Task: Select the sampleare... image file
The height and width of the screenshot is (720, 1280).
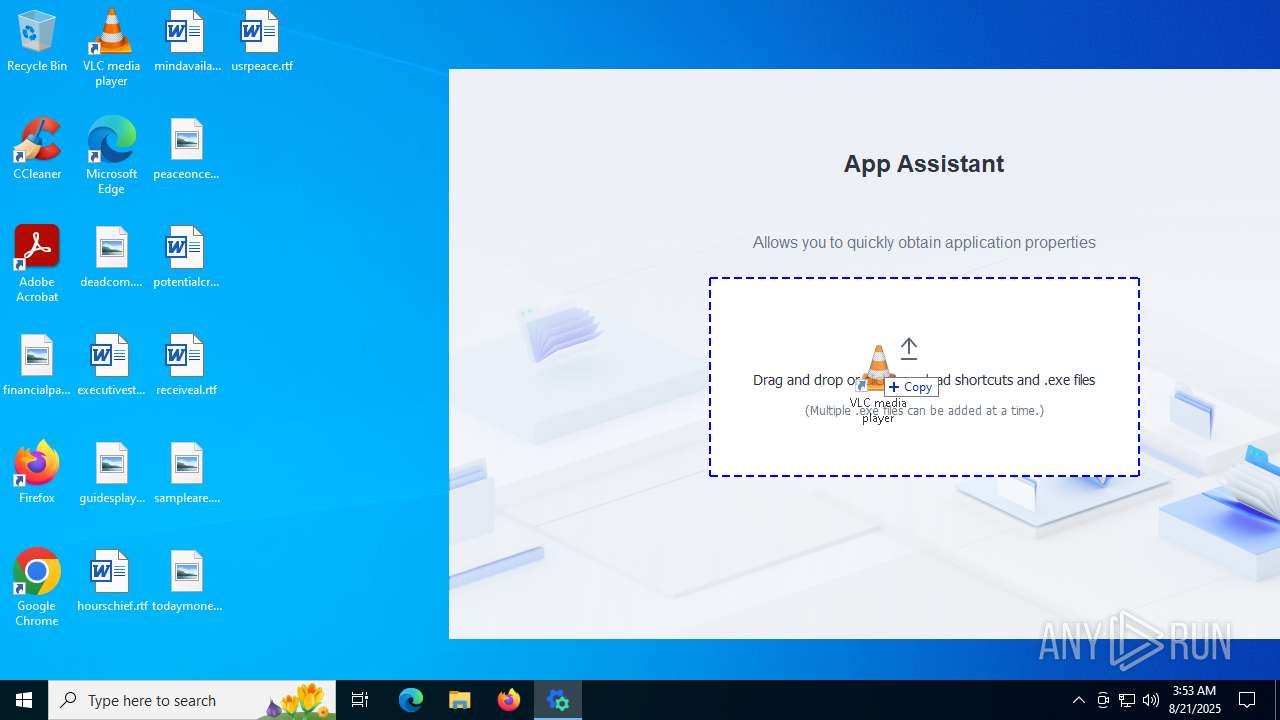Action: tap(186, 474)
